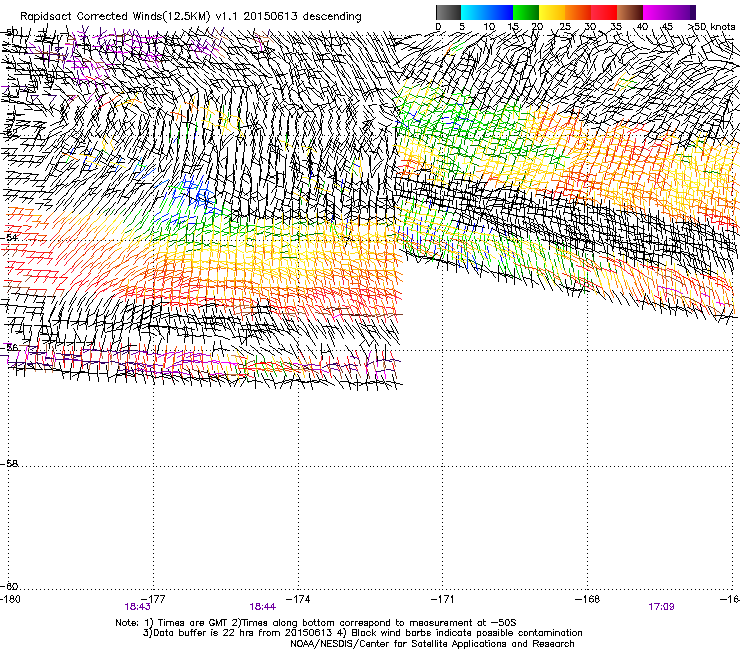Click the blue 10-15 knots color swatch
This screenshot has height=650, width=740.
point(500,12)
